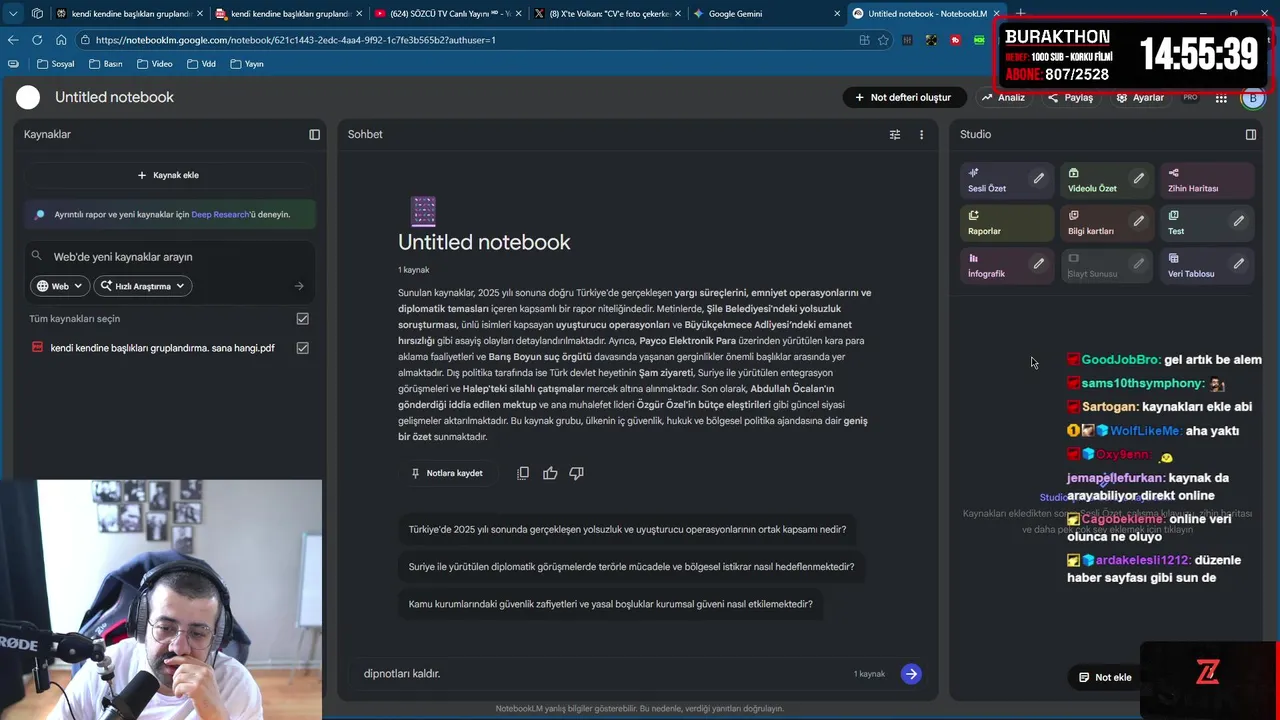Open the Basın bookmarks folder

click(x=105, y=64)
